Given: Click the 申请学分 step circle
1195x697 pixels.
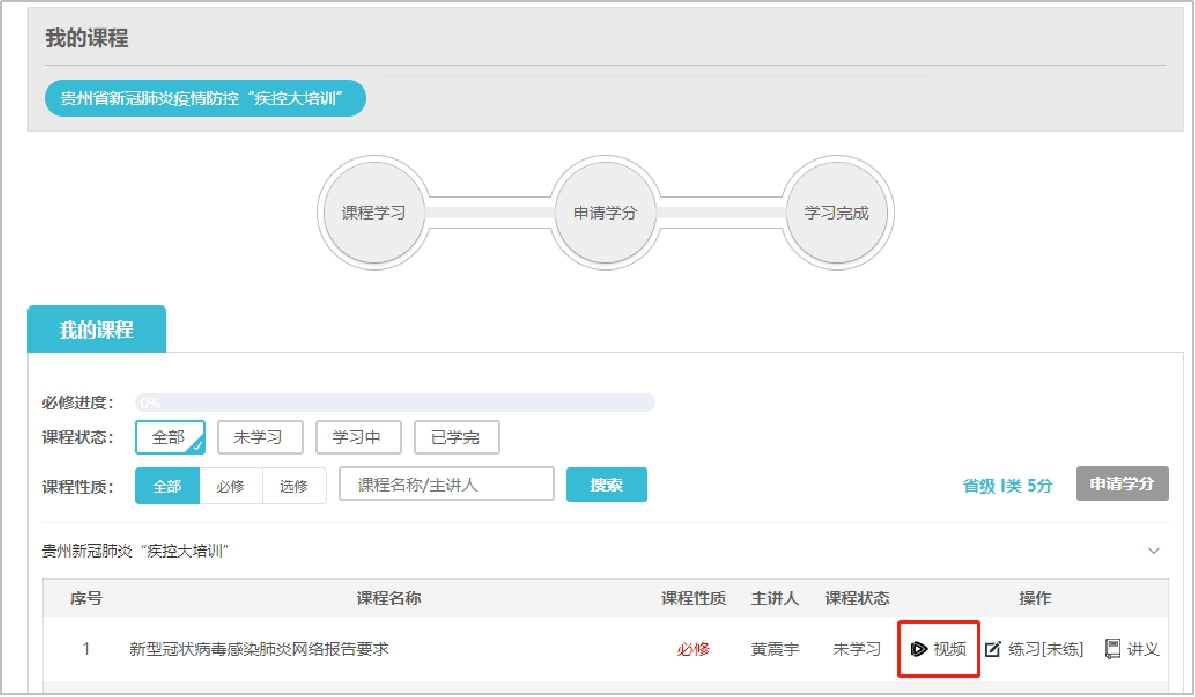Looking at the screenshot, I should click(604, 213).
